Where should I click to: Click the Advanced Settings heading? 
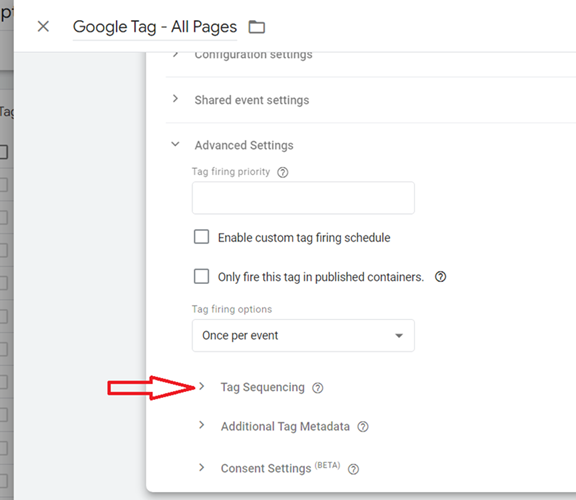click(244, 145)
